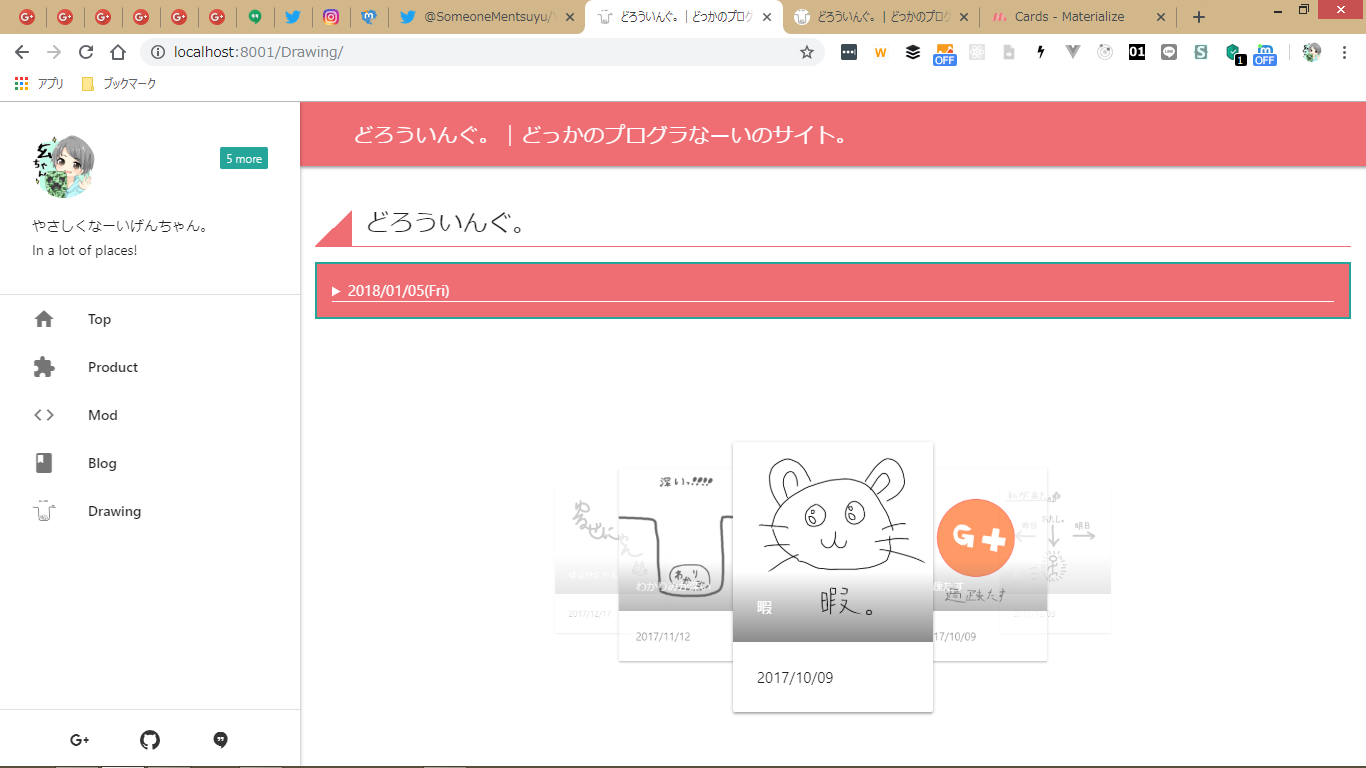Click the Google+ icon in sidebar footer

pyautogui.click(x=80, y=740)
